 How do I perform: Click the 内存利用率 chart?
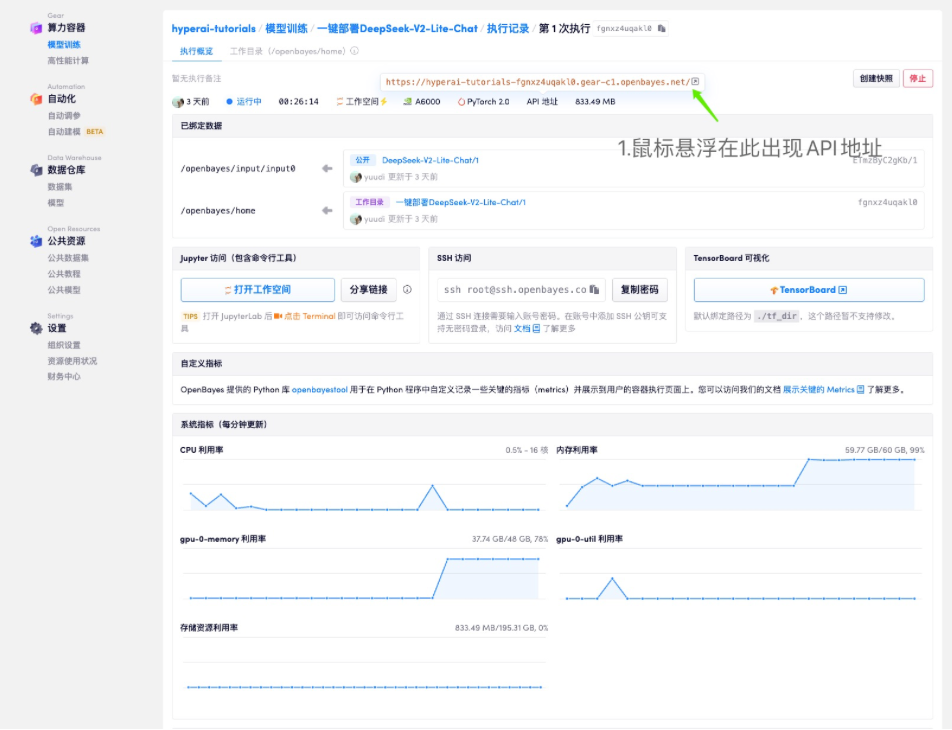click(740, 483)
